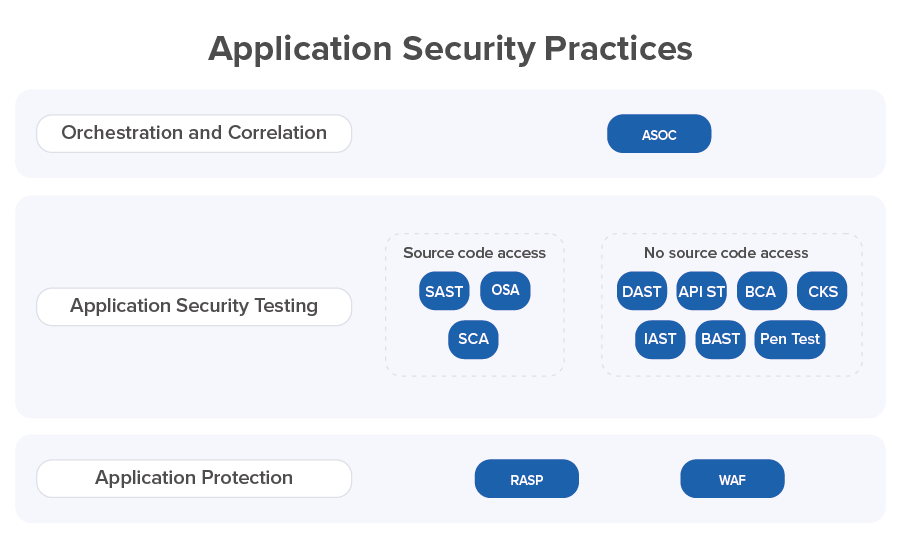
Task: Click the No source code access heading
Action: [726, 253]
